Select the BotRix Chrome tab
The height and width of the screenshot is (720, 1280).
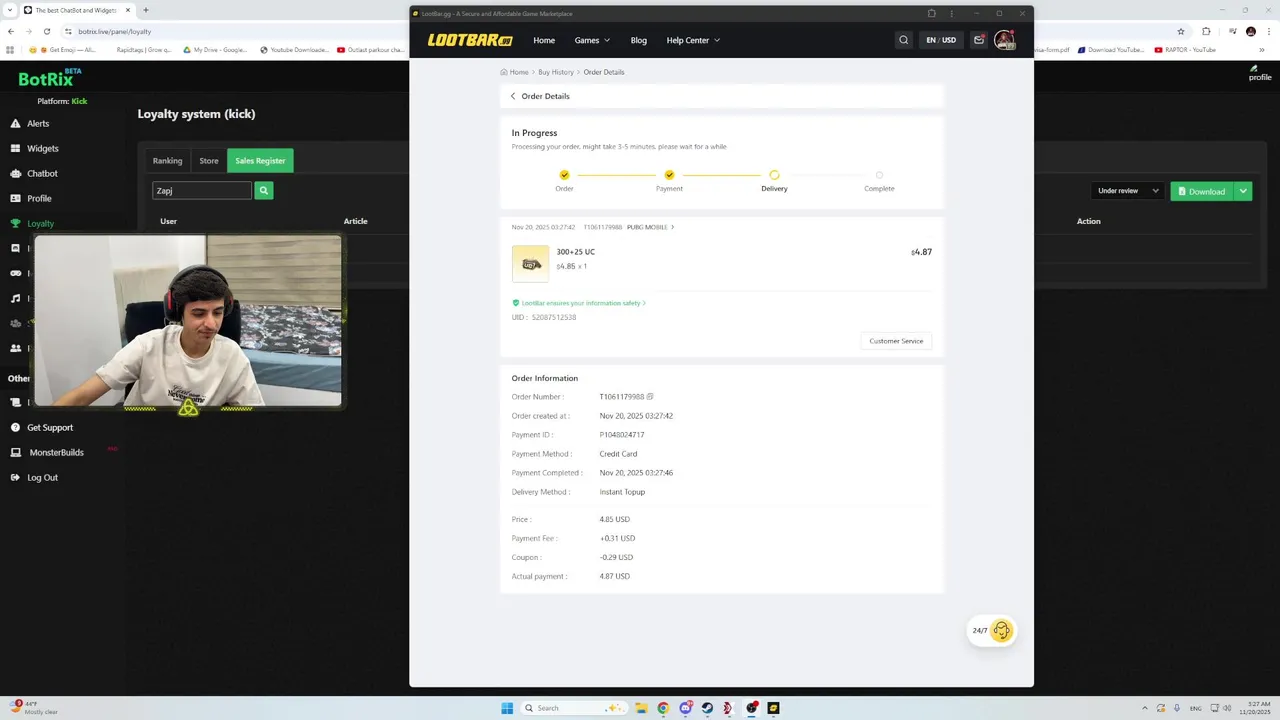(x=77, y=10)
